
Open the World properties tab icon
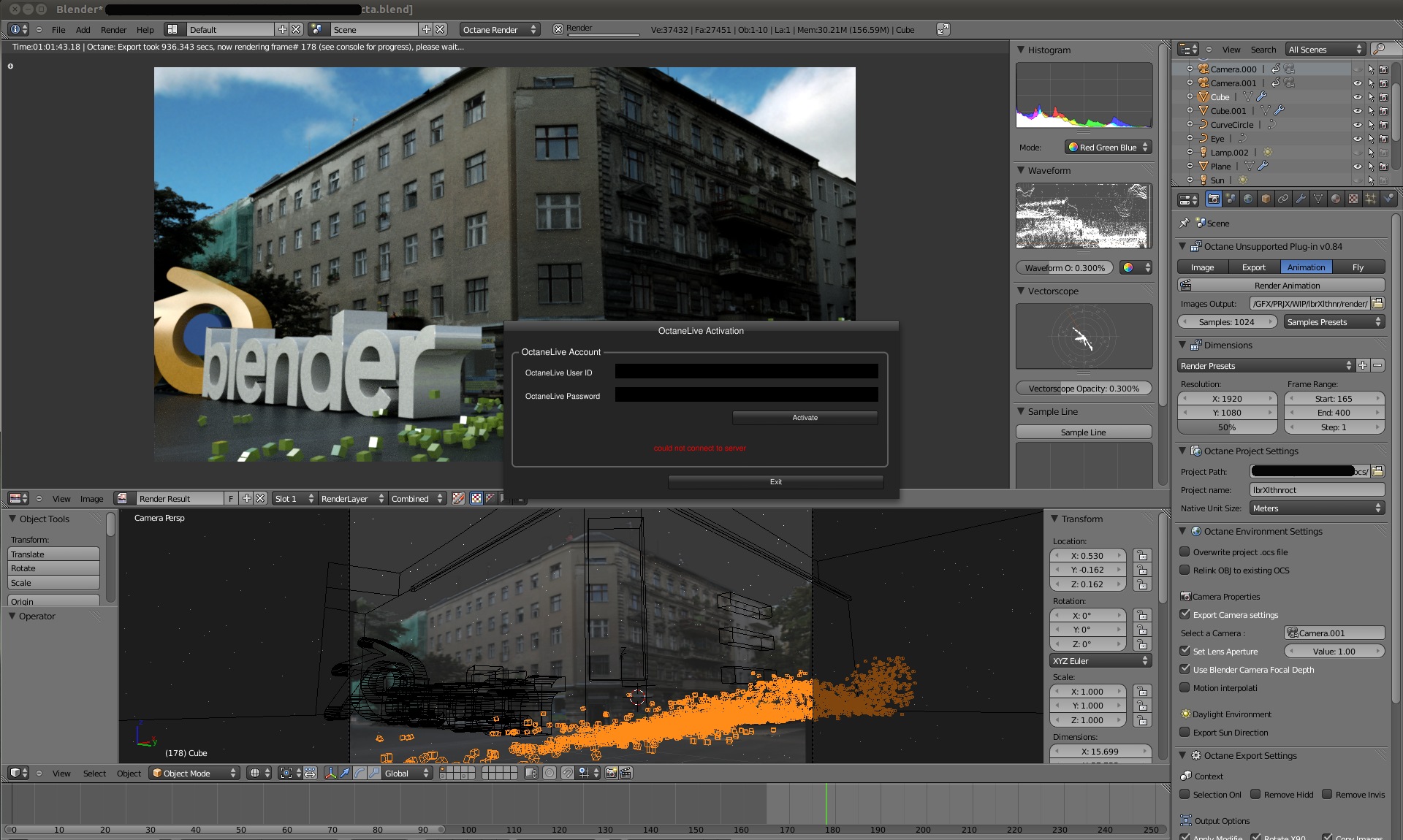point(1248,199)
